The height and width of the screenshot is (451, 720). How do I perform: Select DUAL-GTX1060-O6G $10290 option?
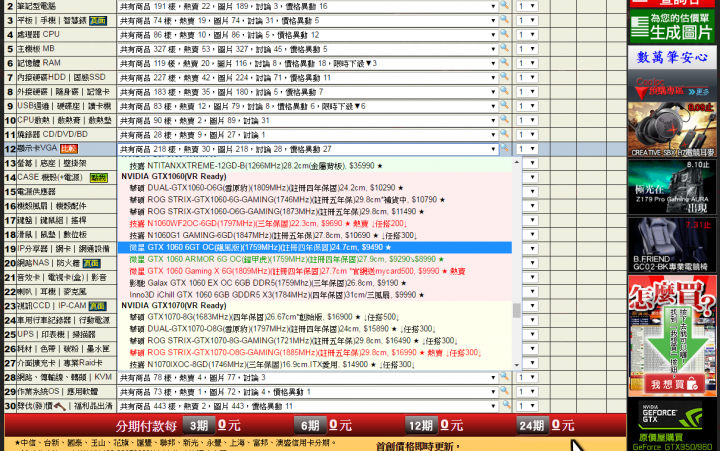(x=315, y=188)
